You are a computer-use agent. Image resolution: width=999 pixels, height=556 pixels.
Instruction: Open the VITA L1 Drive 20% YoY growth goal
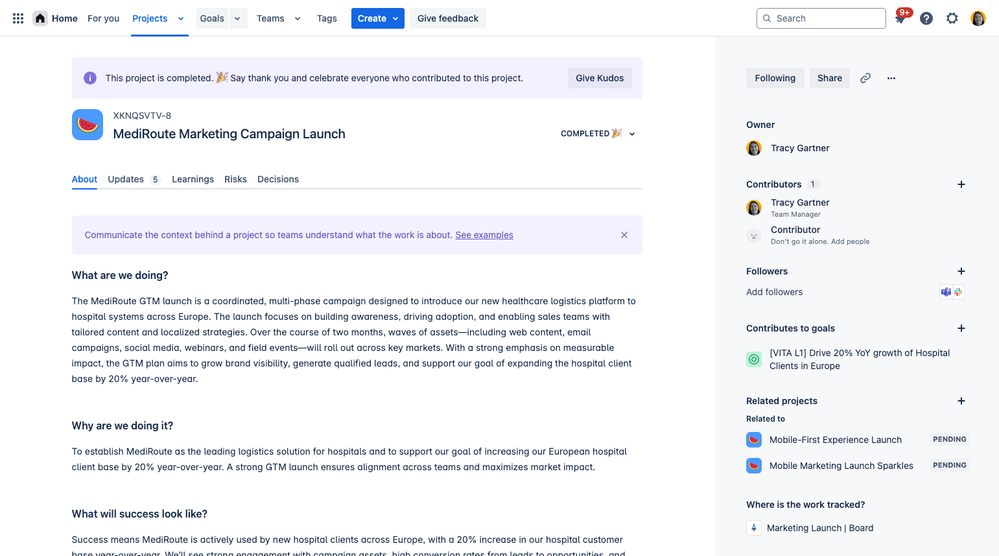859,359
